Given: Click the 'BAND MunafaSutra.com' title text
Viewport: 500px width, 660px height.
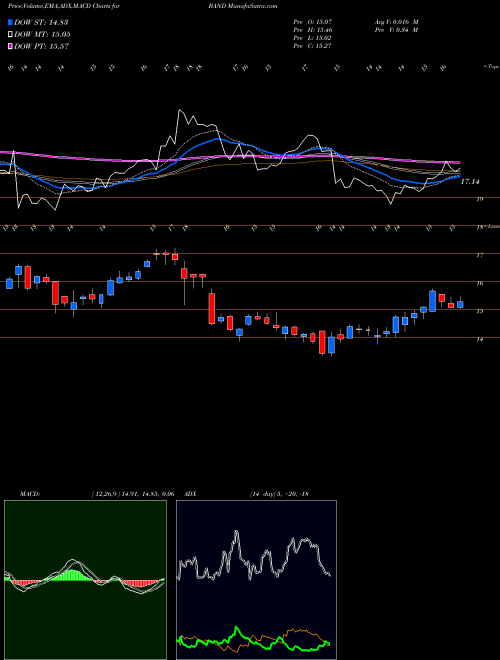Looking at the screenshot, I should tap(242, 6).
